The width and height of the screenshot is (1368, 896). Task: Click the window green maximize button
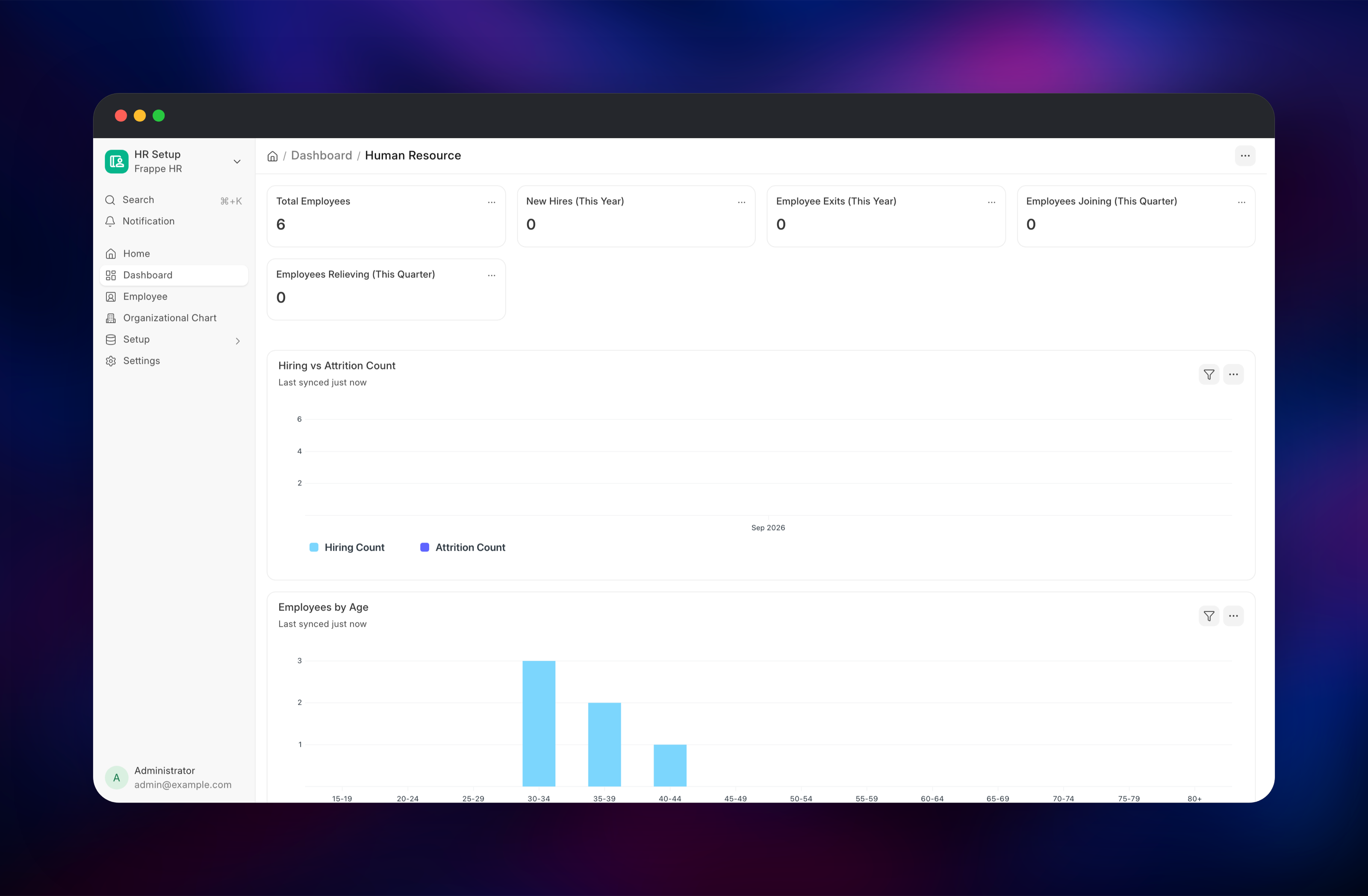click(x=159, y=115)
